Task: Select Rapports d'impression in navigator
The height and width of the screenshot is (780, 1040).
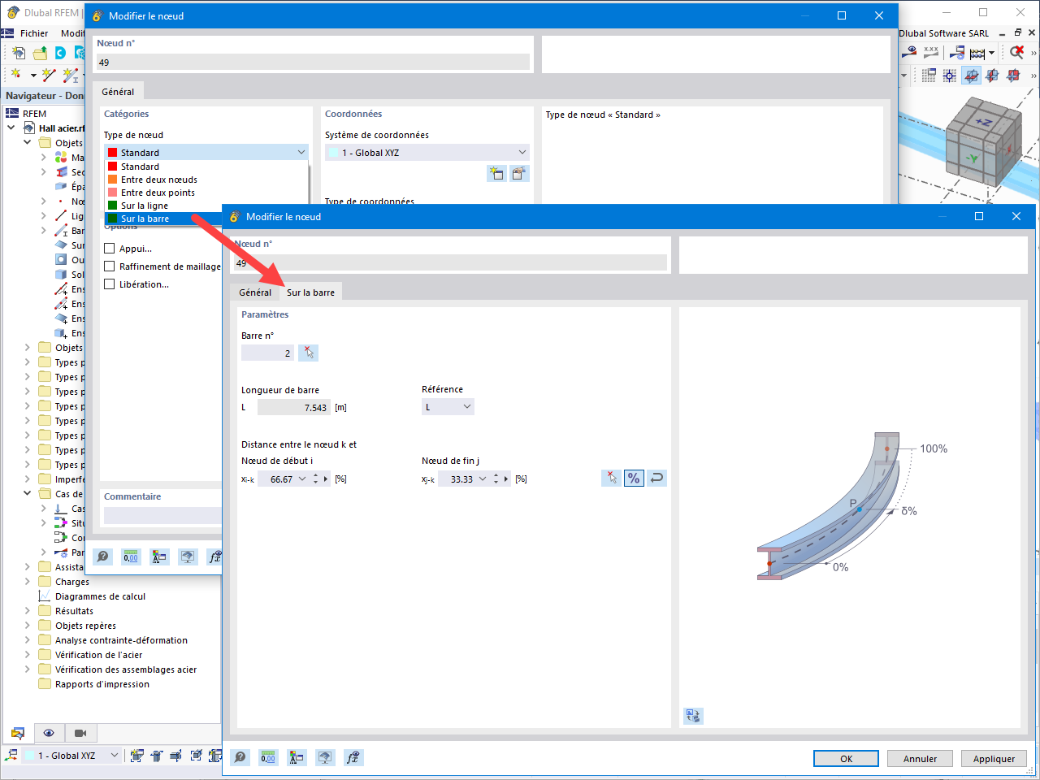Action: pyautogui.click(x=102, y=684)
